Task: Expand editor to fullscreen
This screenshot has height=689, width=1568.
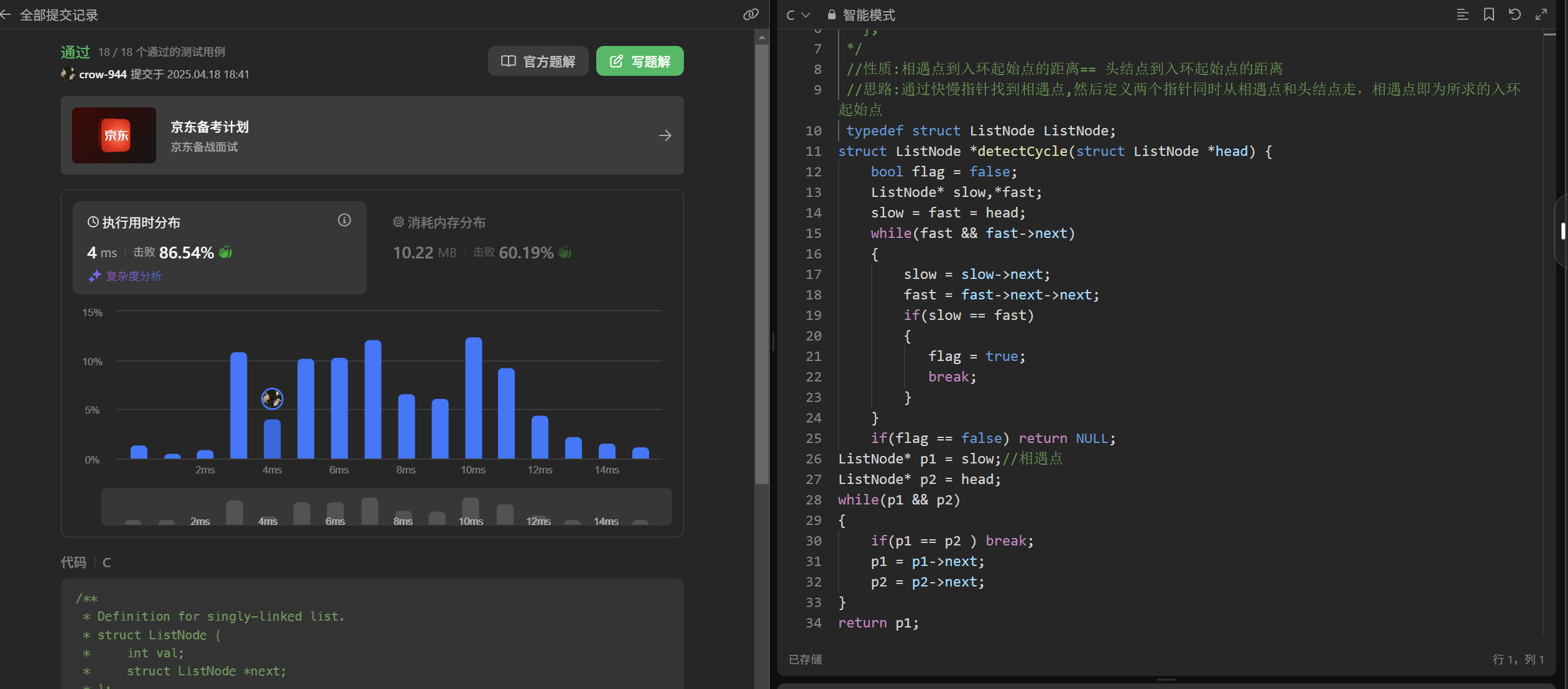Action: click(1541, 14)
